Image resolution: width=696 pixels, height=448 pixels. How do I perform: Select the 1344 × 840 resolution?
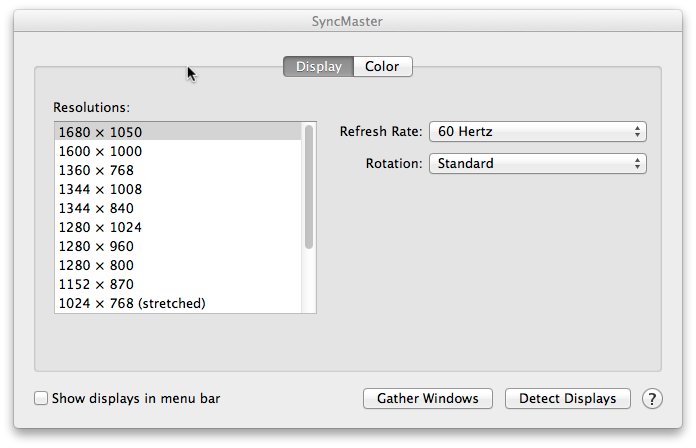point(178,208)
